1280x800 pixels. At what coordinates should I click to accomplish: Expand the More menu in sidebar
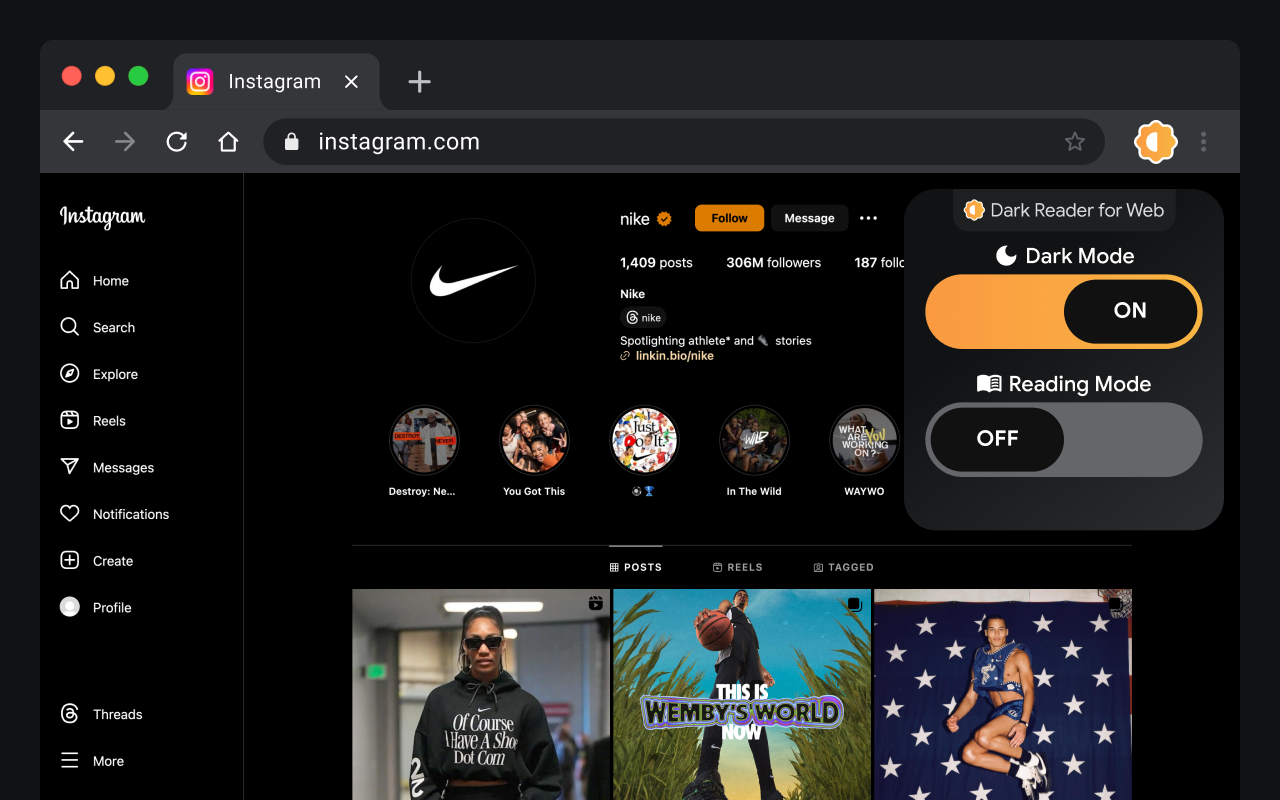(92, 761)
